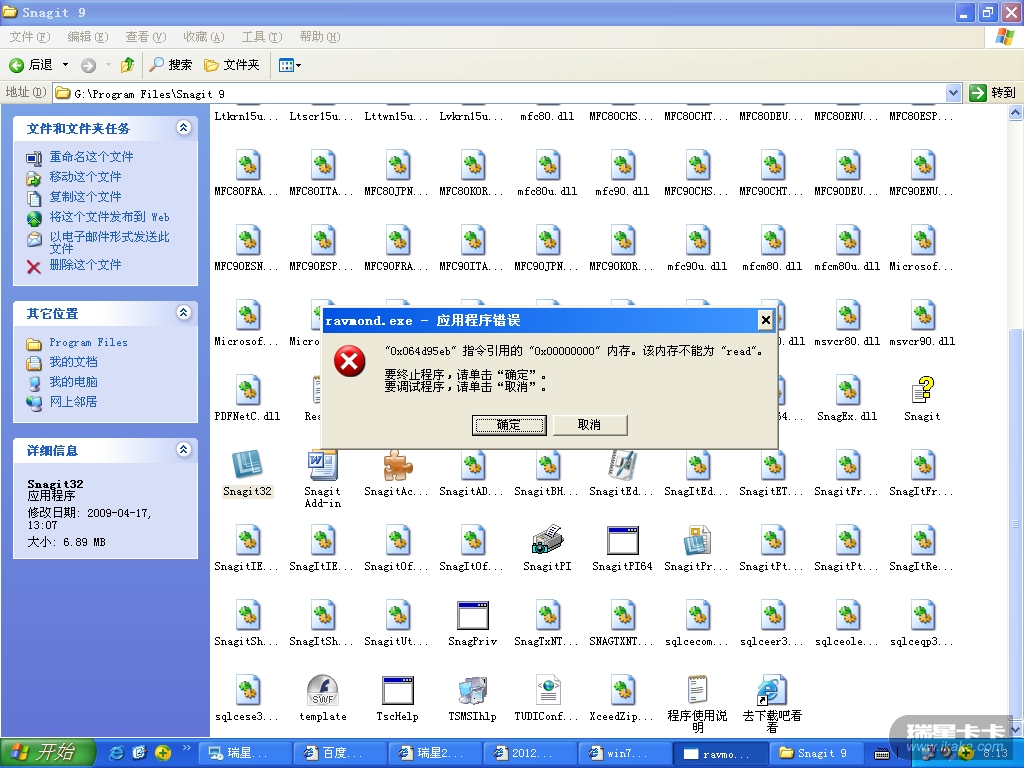
Task: Open 我的文档 in other places
Action: coord(73,362)
